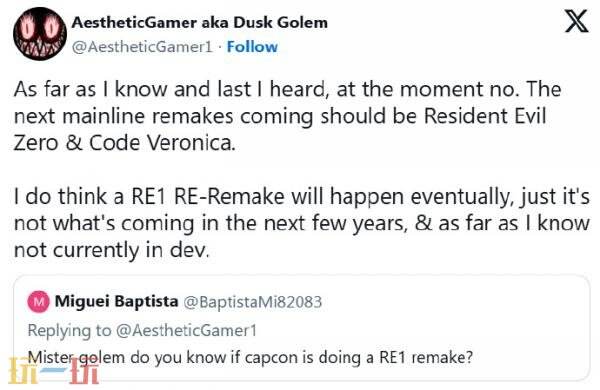Click the display name AestheticGamer aka Dusk Golem

pyautogui.click(x=199, y=23)
